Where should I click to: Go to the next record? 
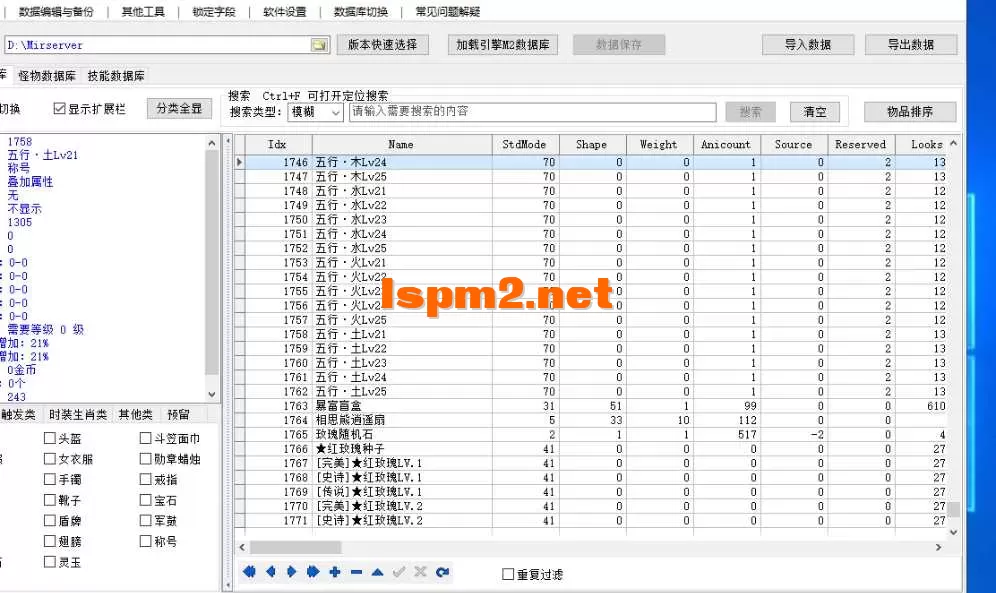tap(290, 571)
